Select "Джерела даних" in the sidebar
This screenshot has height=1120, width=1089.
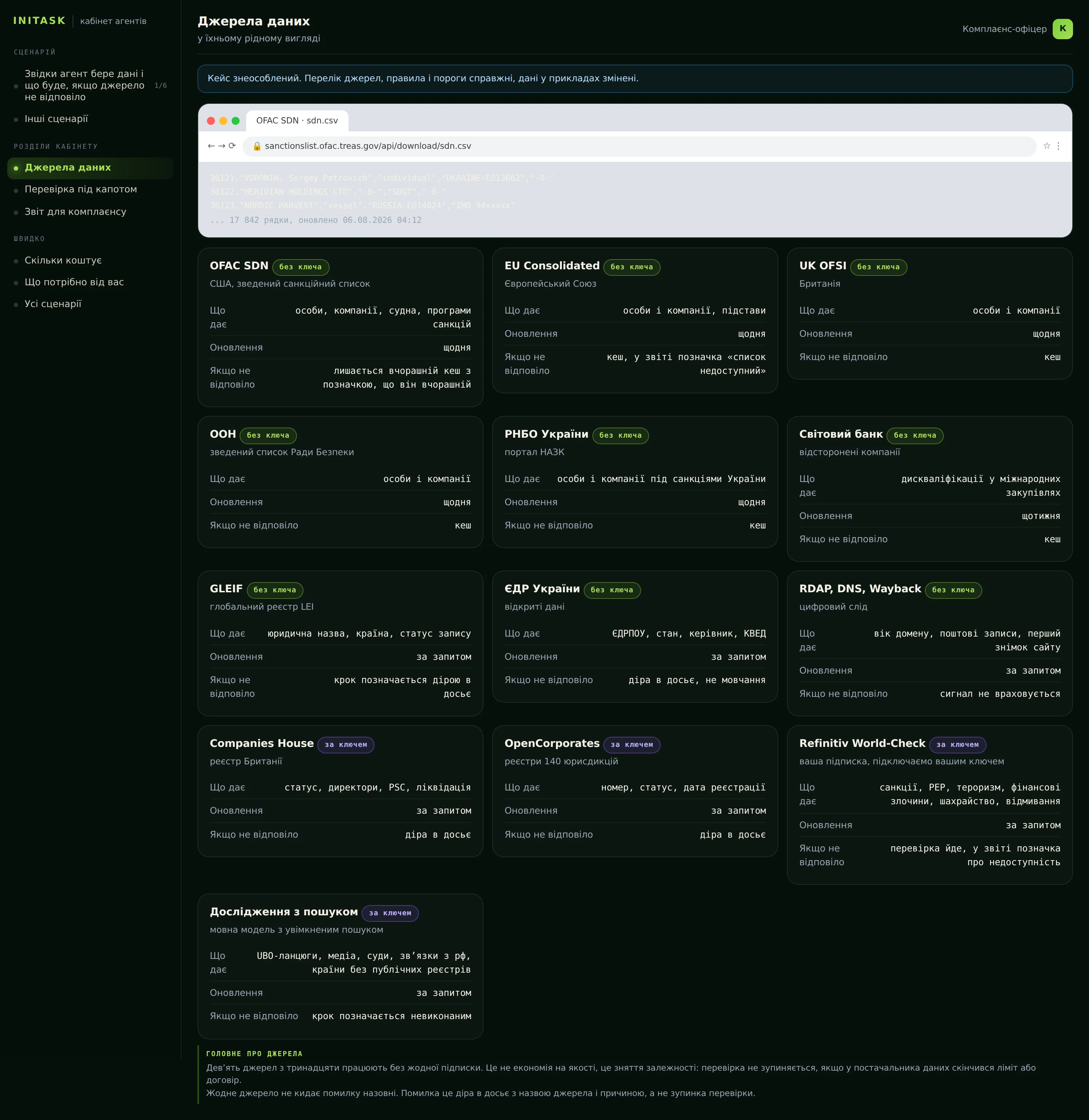point(90,168)
